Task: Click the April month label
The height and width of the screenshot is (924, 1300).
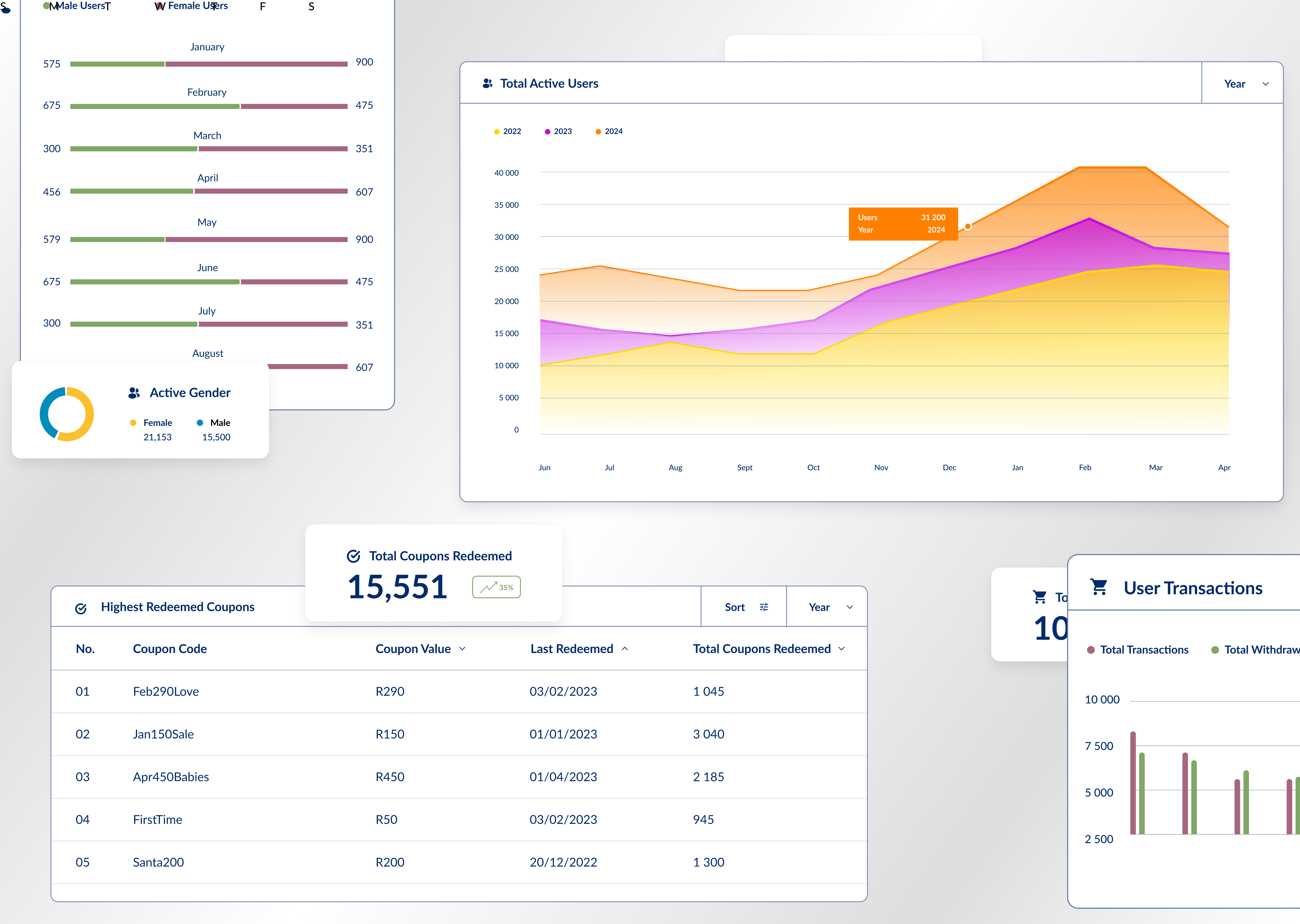Action: [x=208, y=178]
